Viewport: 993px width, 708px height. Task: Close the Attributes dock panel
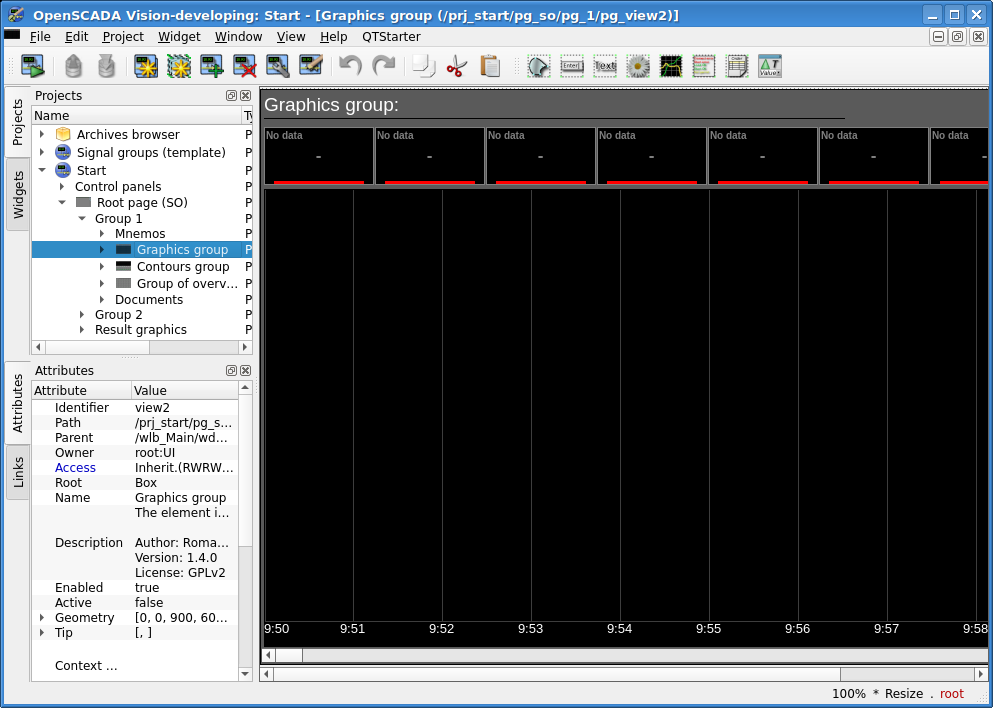tap(245, 371)
